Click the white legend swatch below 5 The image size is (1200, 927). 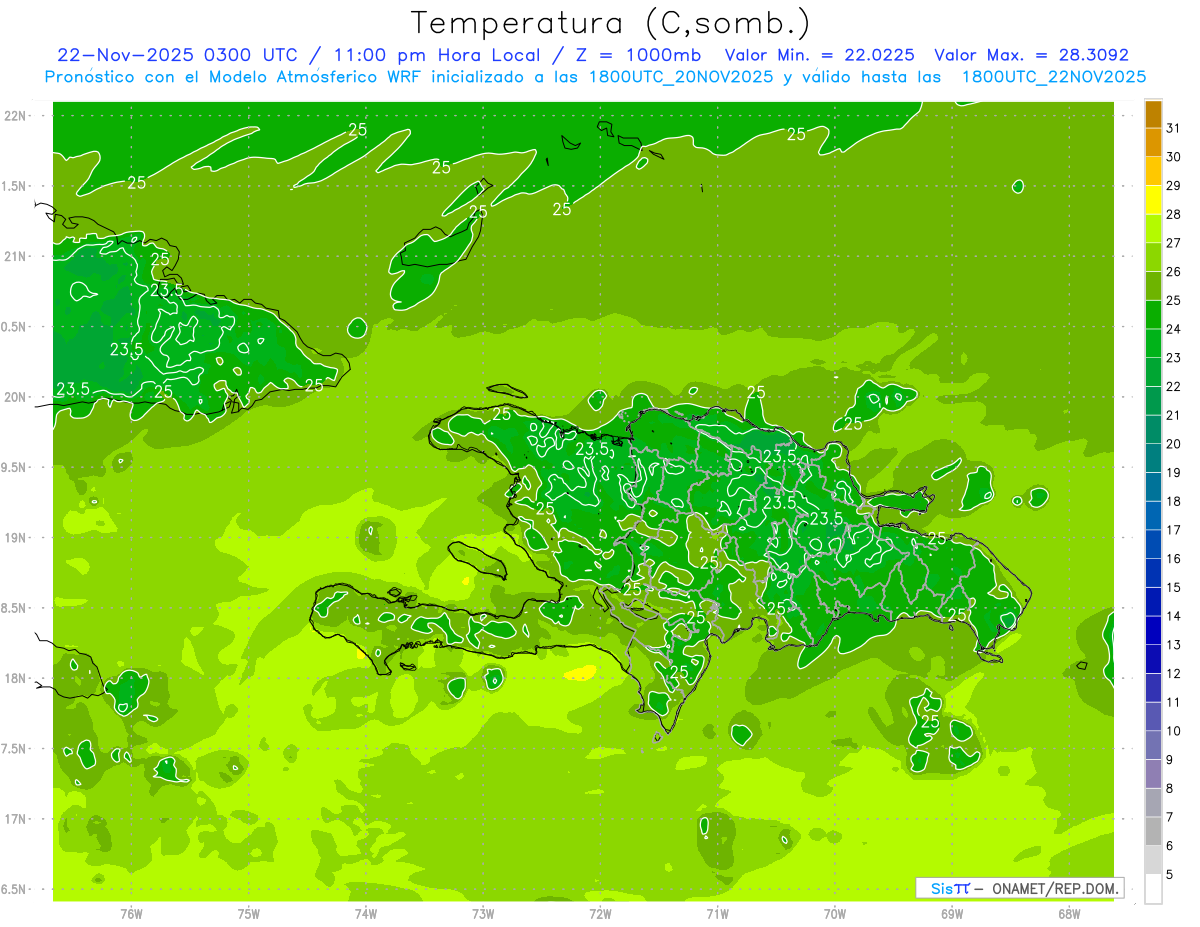coord(1153,889)
